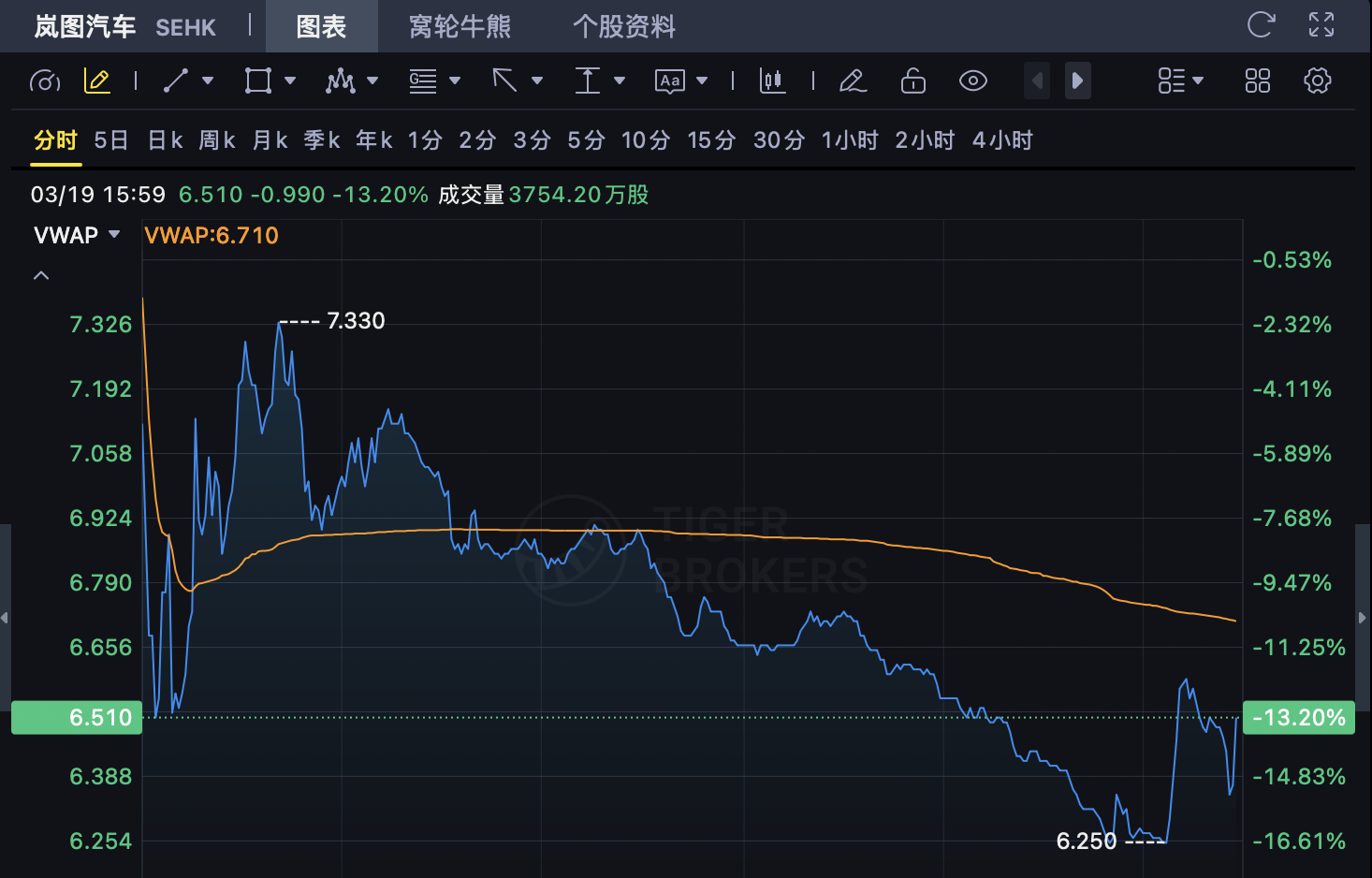
Task: Select the arrow annotation tool
Action: (x=505, y=80)
